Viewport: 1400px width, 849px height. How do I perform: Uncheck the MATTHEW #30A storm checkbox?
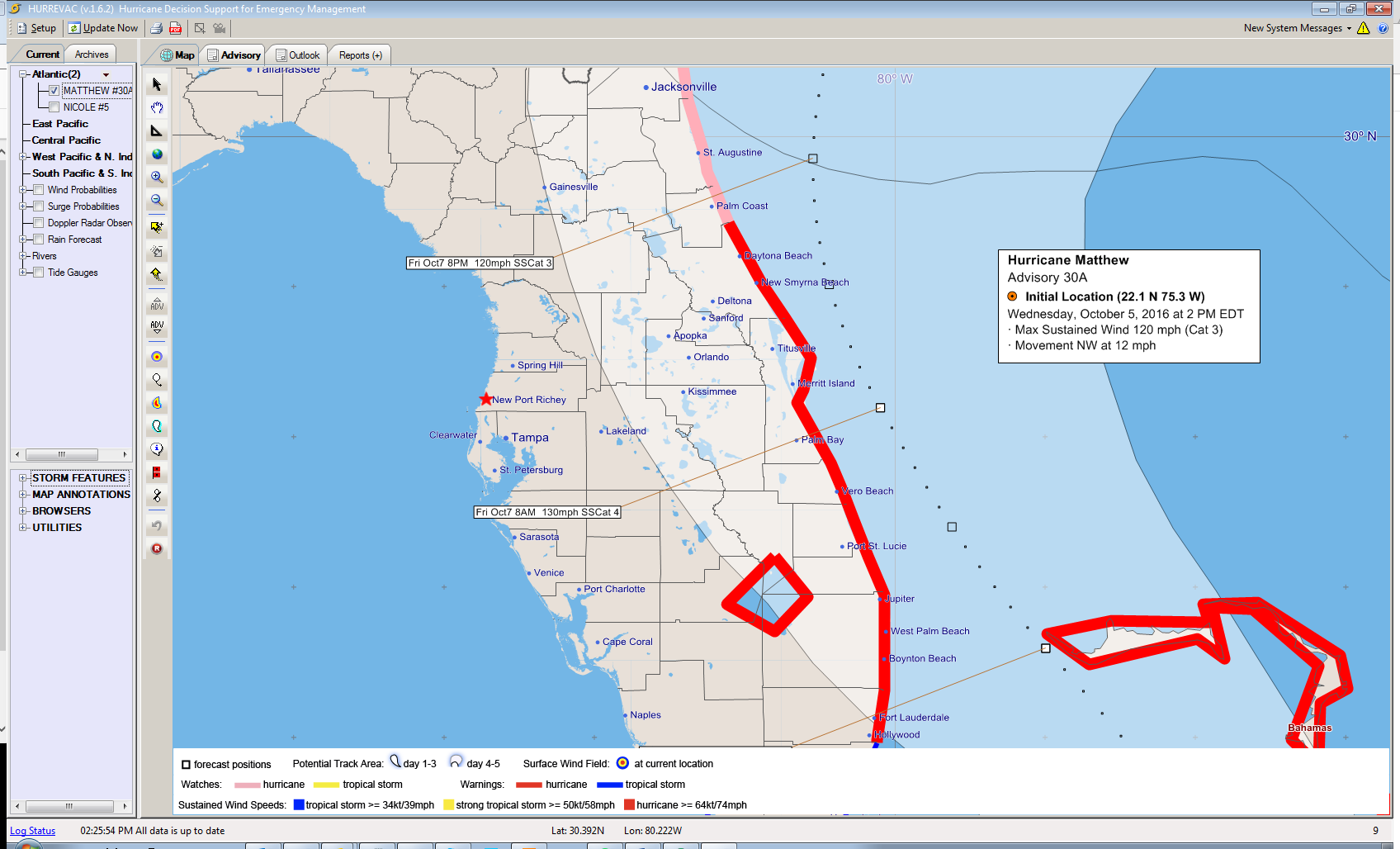(54, 91)
